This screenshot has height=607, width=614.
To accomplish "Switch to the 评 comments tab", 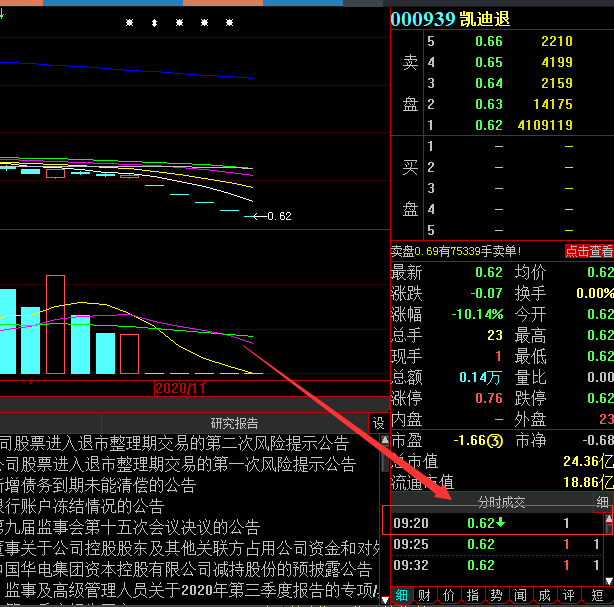I will (x=569, y=595).
